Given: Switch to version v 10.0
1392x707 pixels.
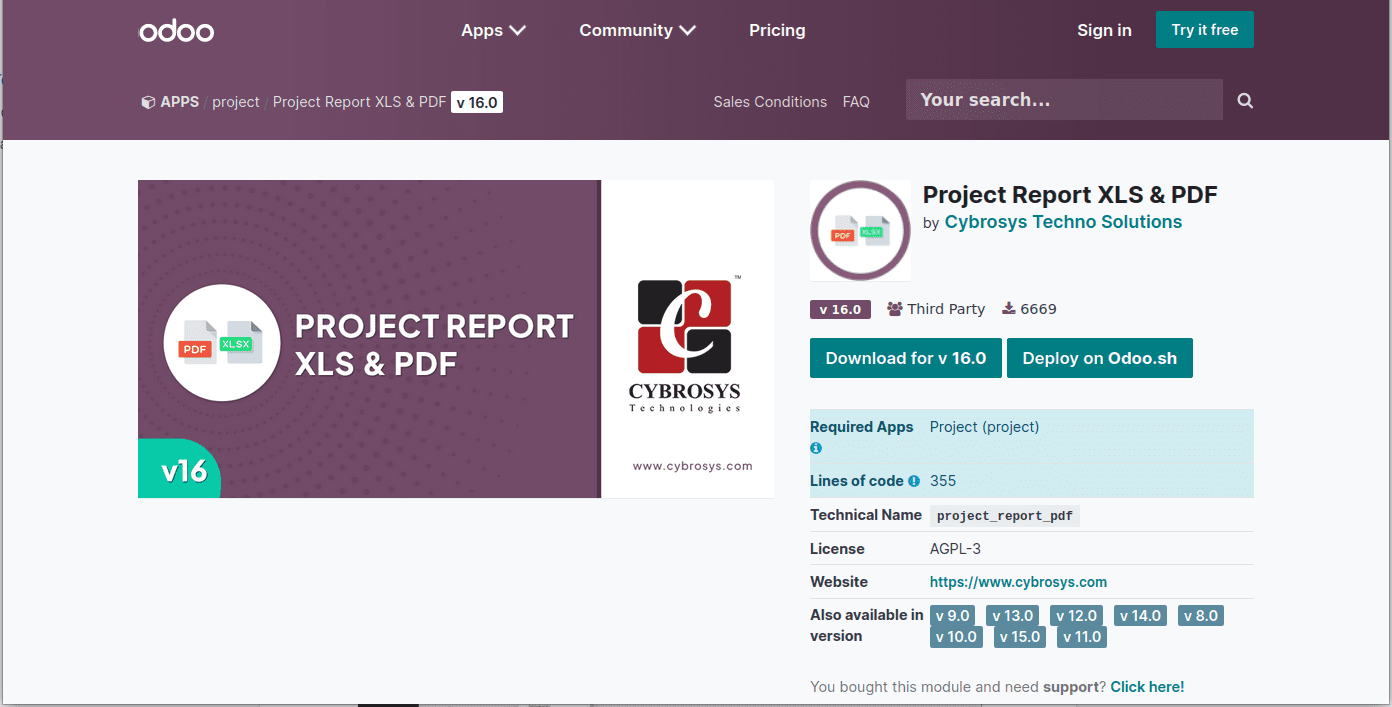Looking at the screenshot, I should pos(956,637).
